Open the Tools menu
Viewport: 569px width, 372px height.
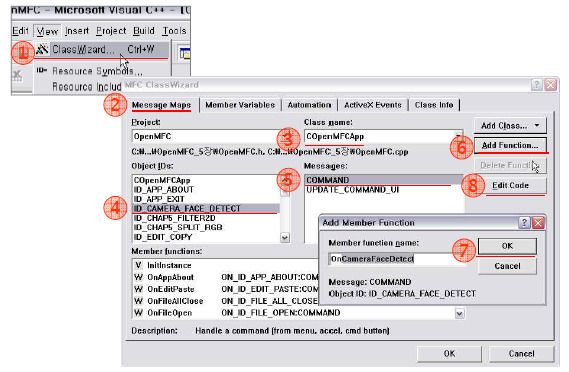coord(174,31)
